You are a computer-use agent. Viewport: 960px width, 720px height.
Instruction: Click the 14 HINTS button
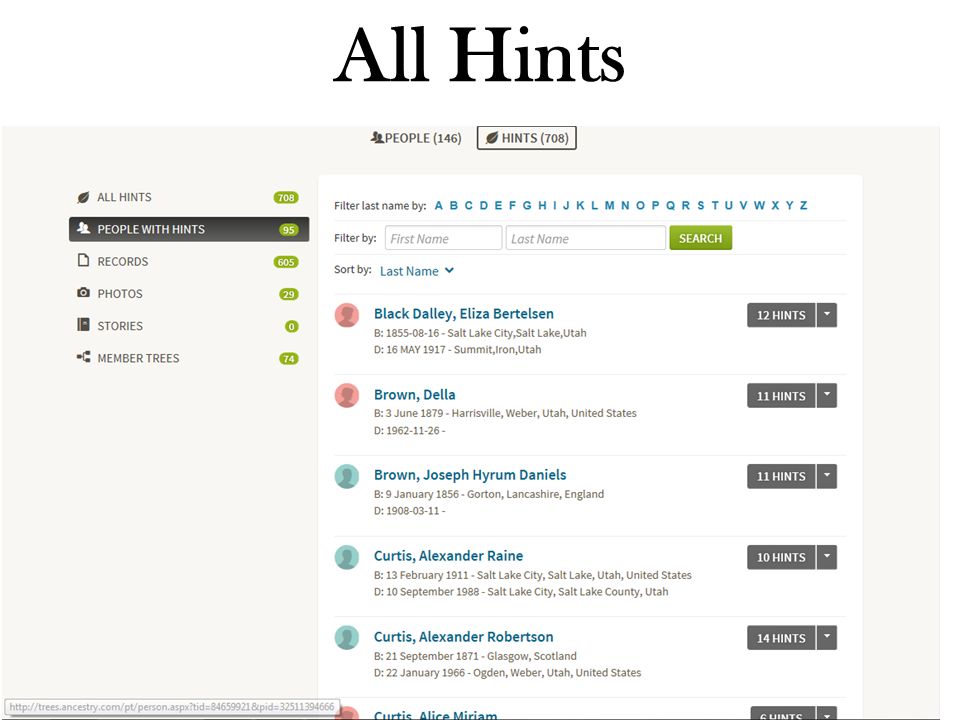tap(781, 637)
